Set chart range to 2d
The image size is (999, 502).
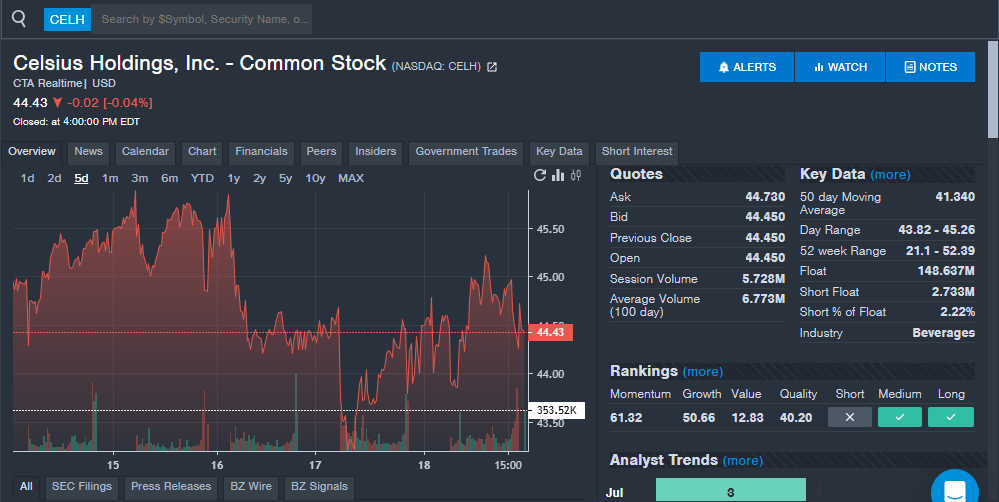[54, 178]
